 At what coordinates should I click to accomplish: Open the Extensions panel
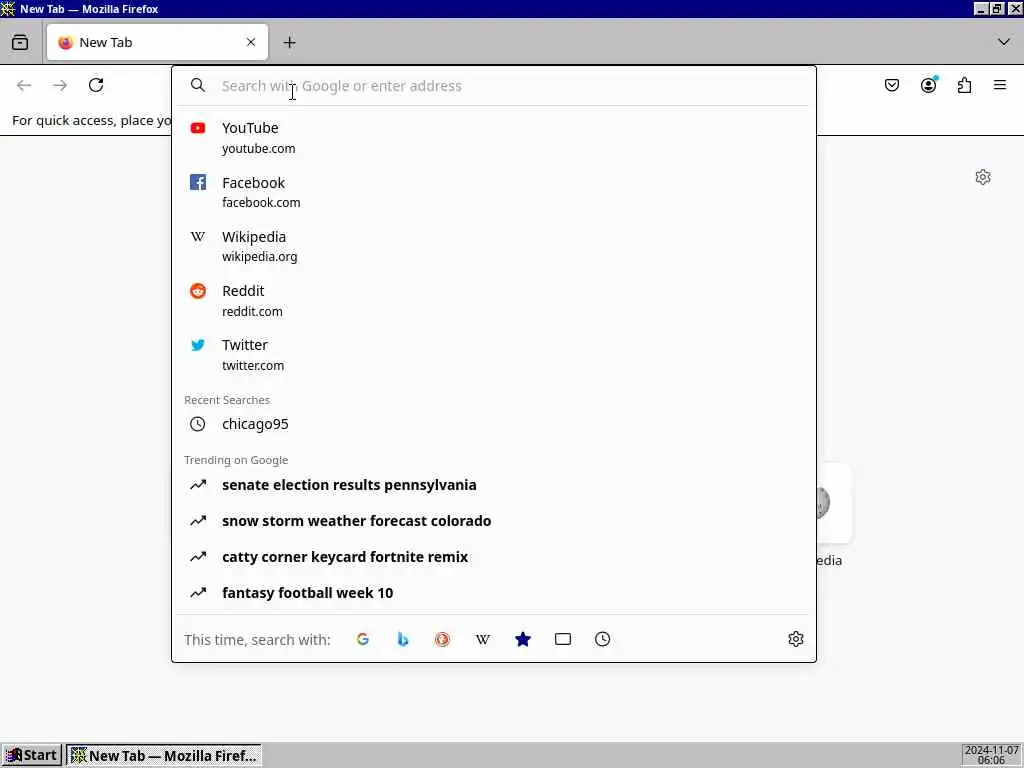point(964,86)
